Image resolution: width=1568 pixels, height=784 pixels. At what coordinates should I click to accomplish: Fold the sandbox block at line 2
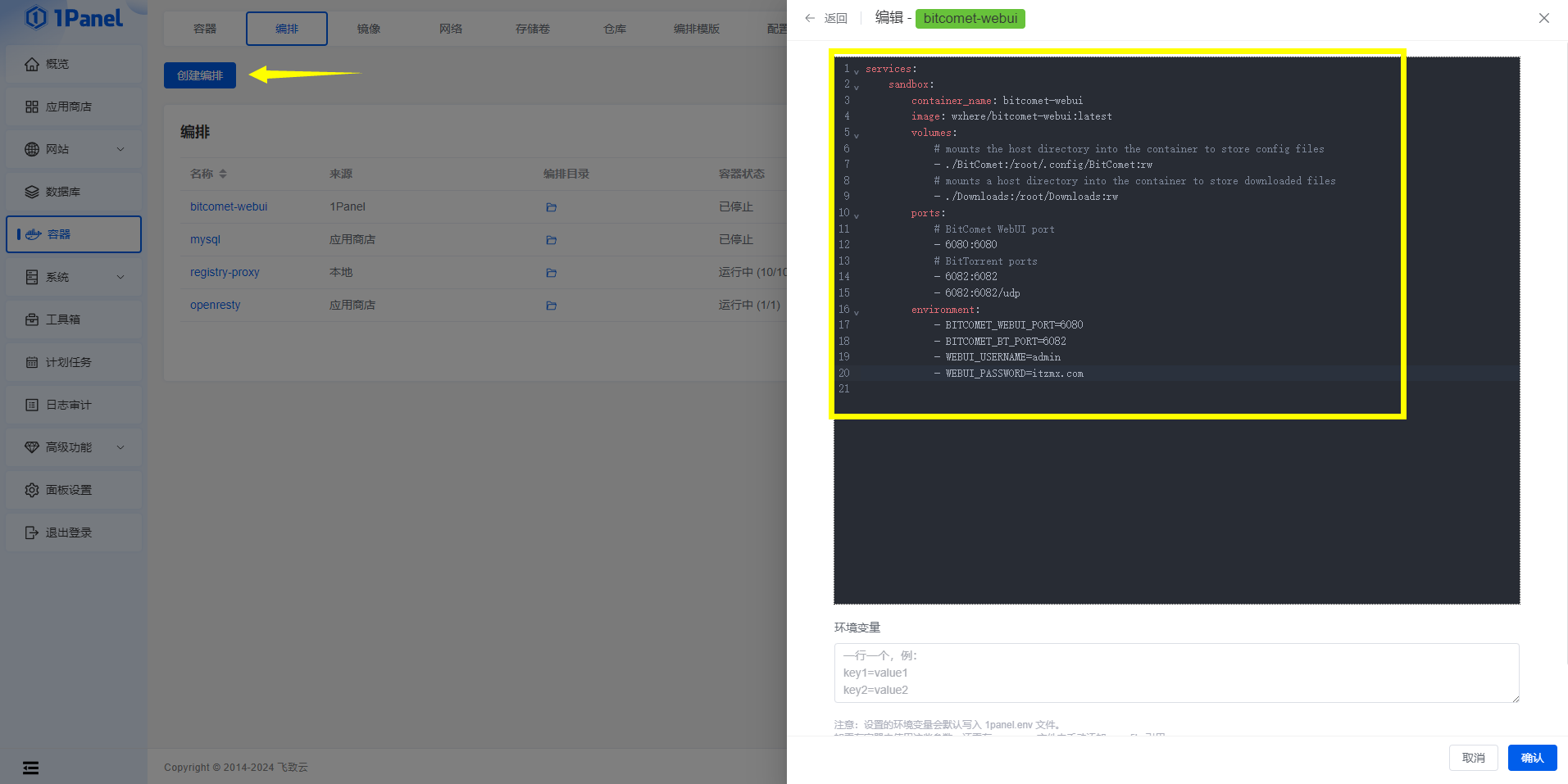(x=857, y=87)
